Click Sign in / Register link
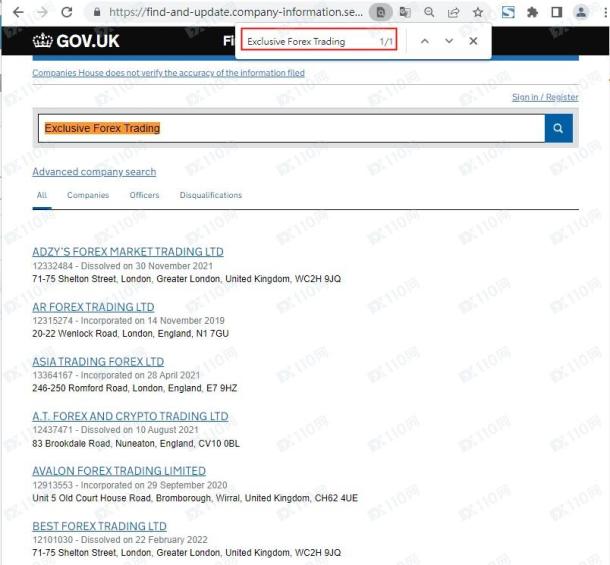This screenshot has width=610, height=565. [x=545, y=97]
